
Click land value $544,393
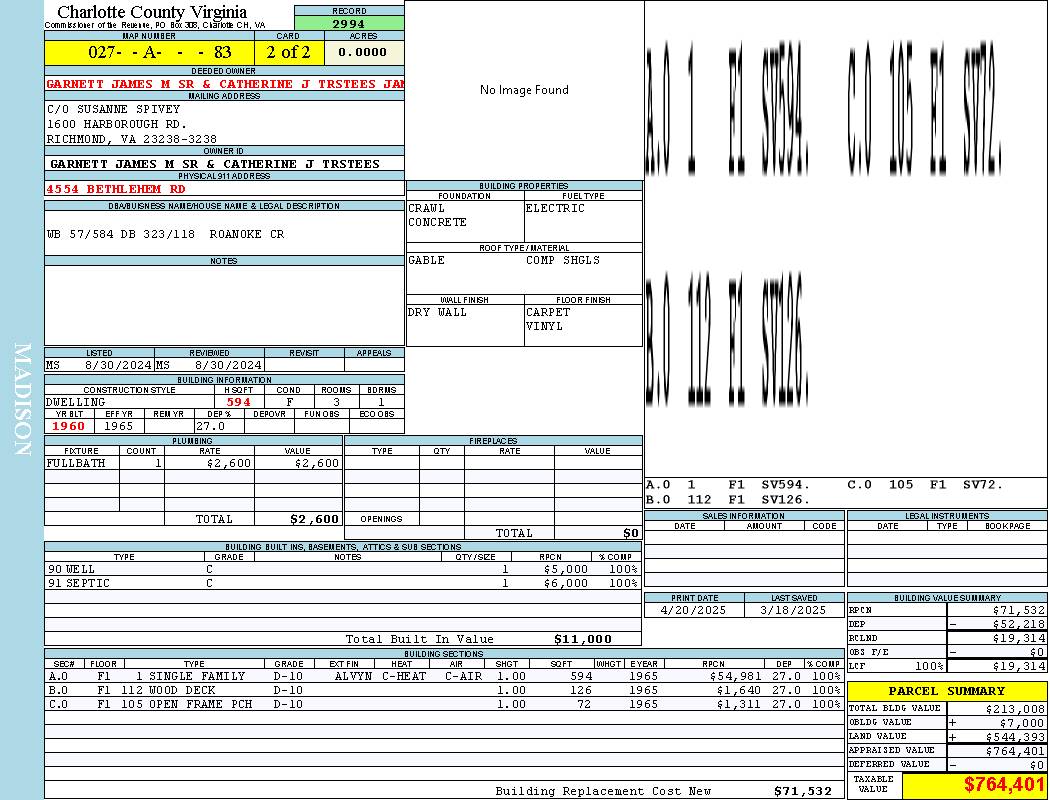point(1015,737)
